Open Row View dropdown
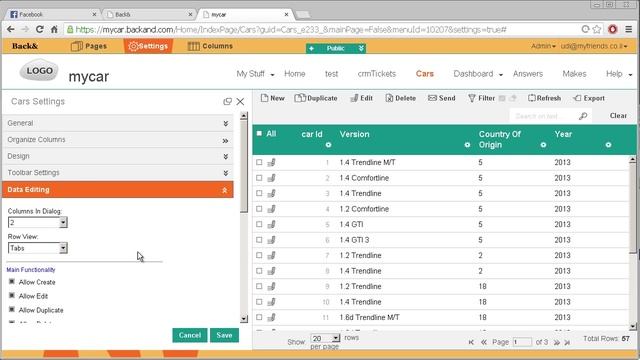 [38, 248]
